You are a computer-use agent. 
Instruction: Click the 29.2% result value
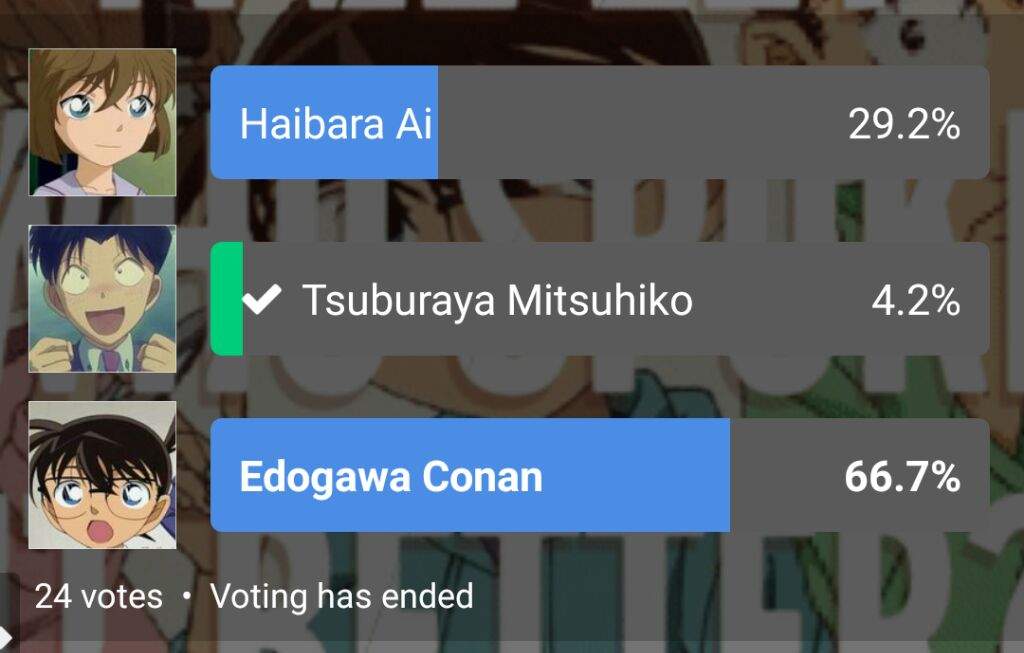[904, 124]
